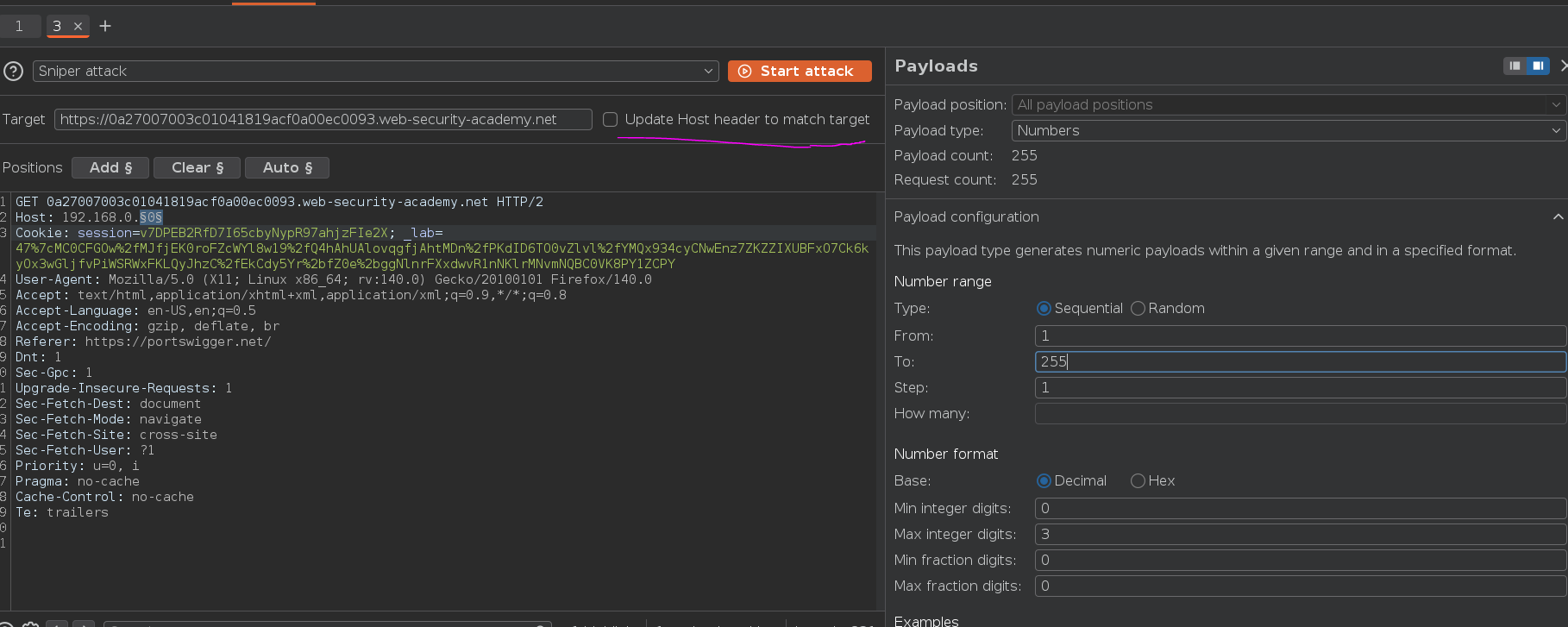Switch payloads panel to right layout icon

pyautogui.click(x=1538, y=66)
